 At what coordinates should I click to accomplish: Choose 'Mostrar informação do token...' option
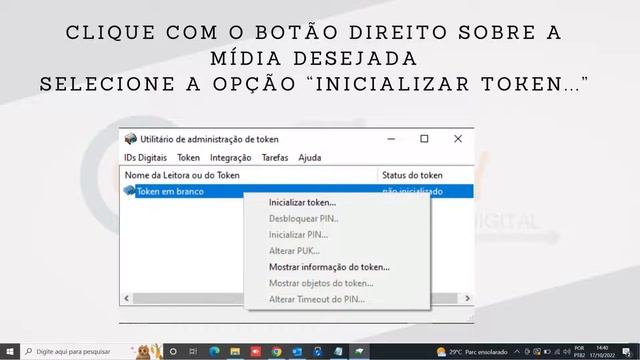click(x=329, y=267)
